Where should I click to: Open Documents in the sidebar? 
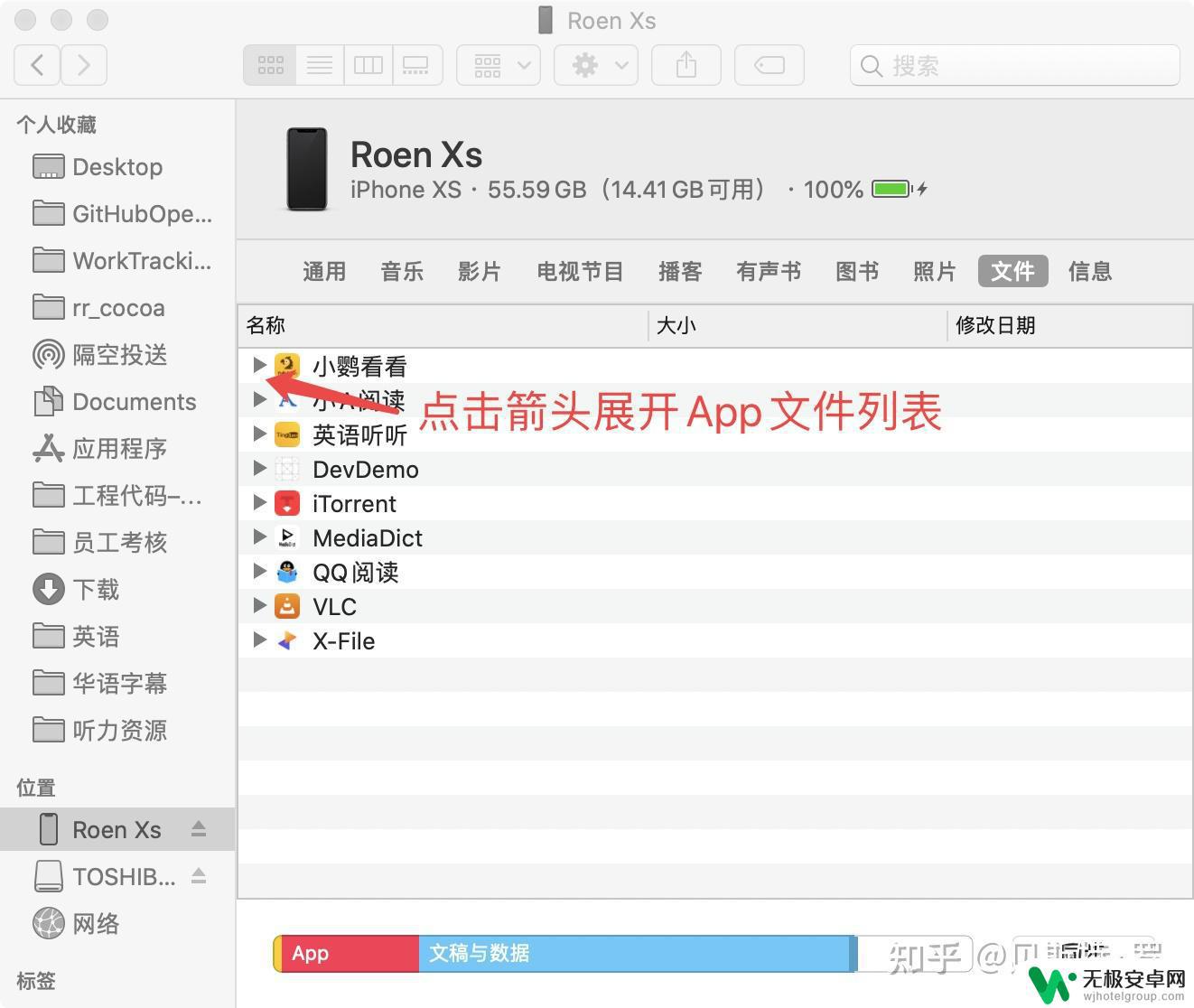coord(117,402)
